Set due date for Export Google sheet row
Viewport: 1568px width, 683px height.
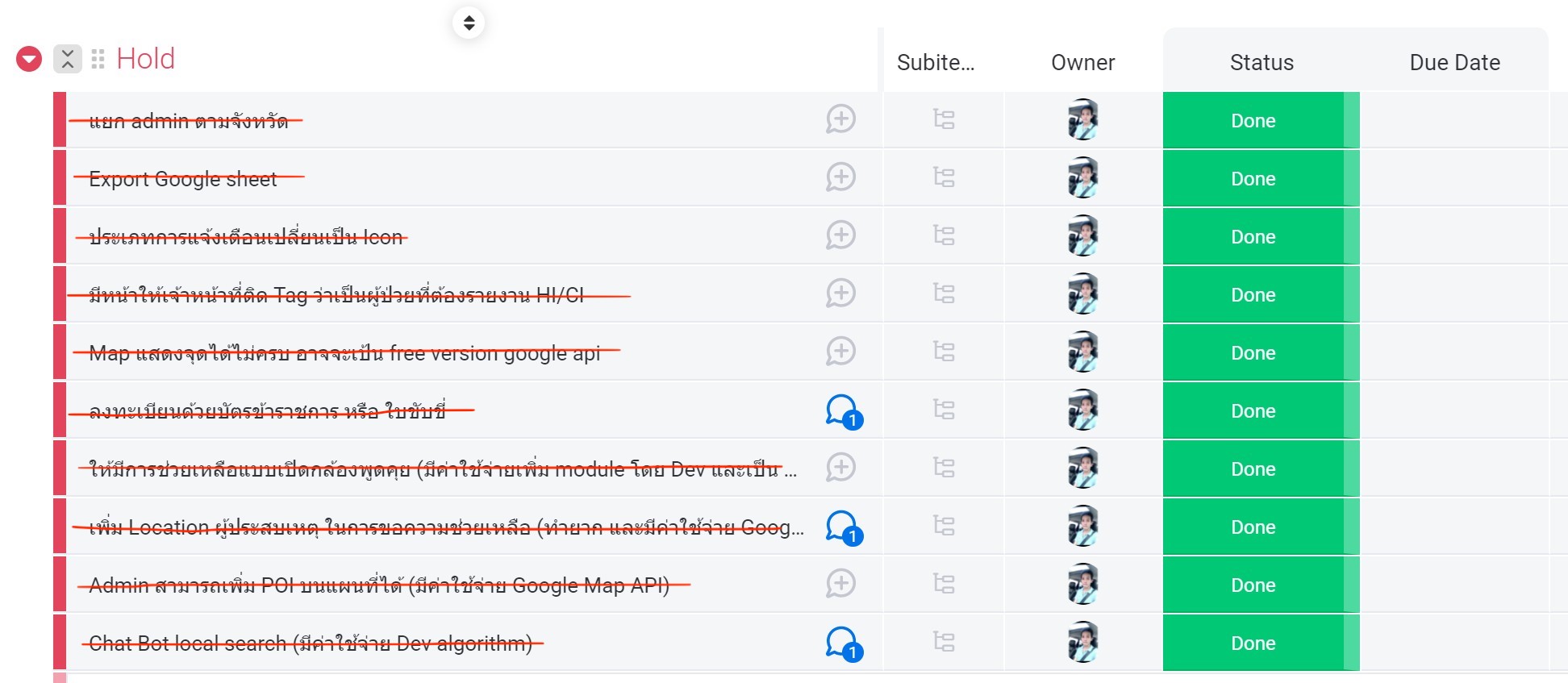pyautogui.click(x=1454, y=178)
